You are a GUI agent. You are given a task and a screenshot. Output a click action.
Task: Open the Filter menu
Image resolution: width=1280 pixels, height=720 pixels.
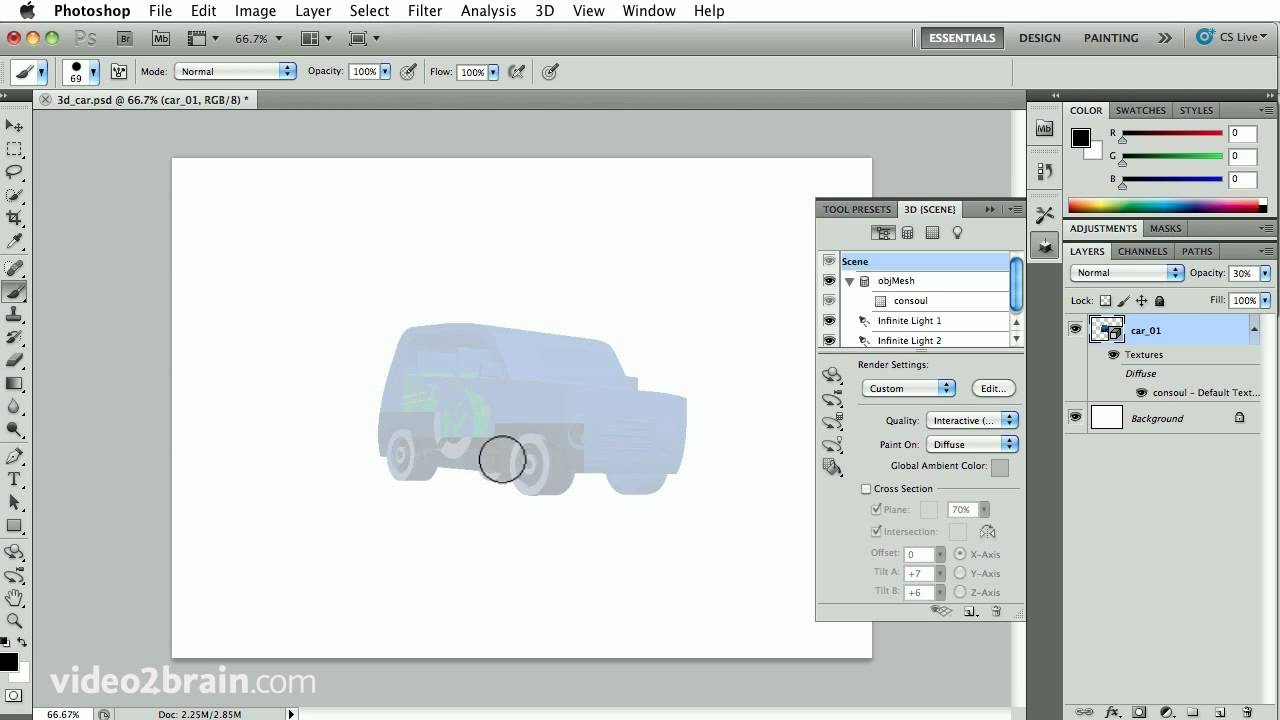425,11
